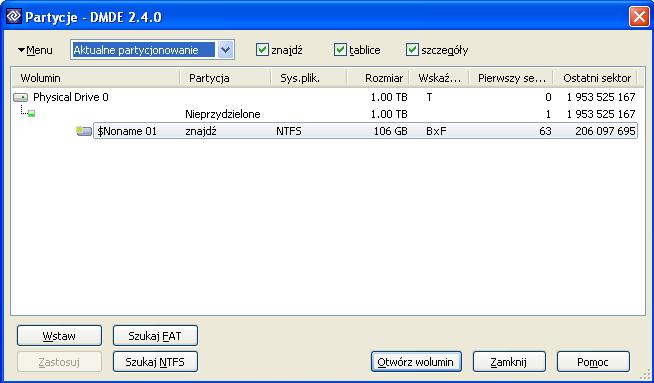Click the window resize grip corner
654x383 pixels.
click(645, 374)
